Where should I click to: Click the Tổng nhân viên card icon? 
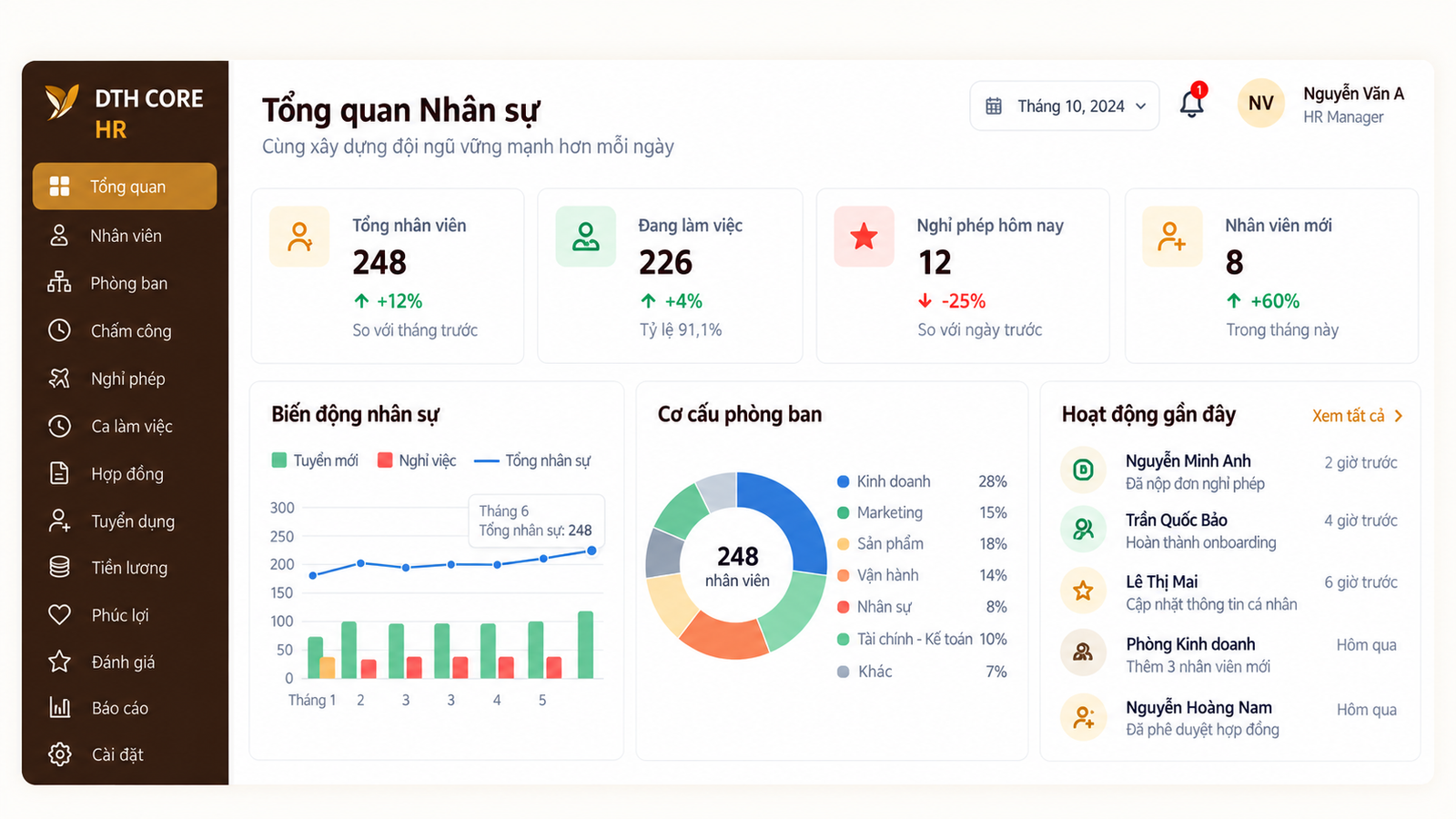[x=299, y=237]
